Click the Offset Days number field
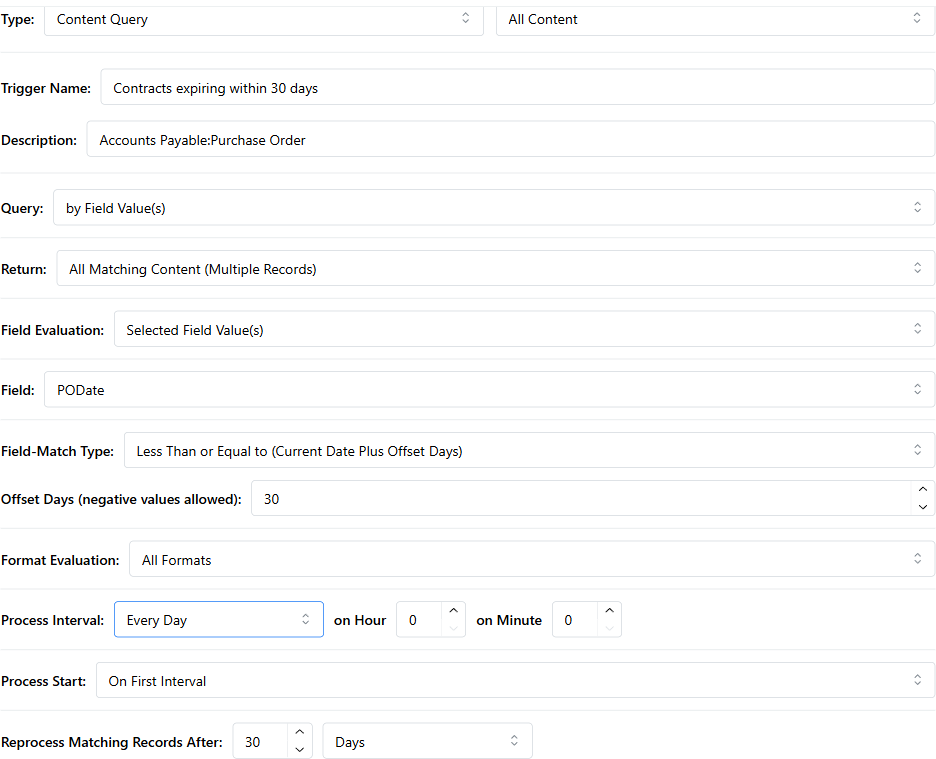The height and width of the screenshot is (759, 936). pos(581,499)
